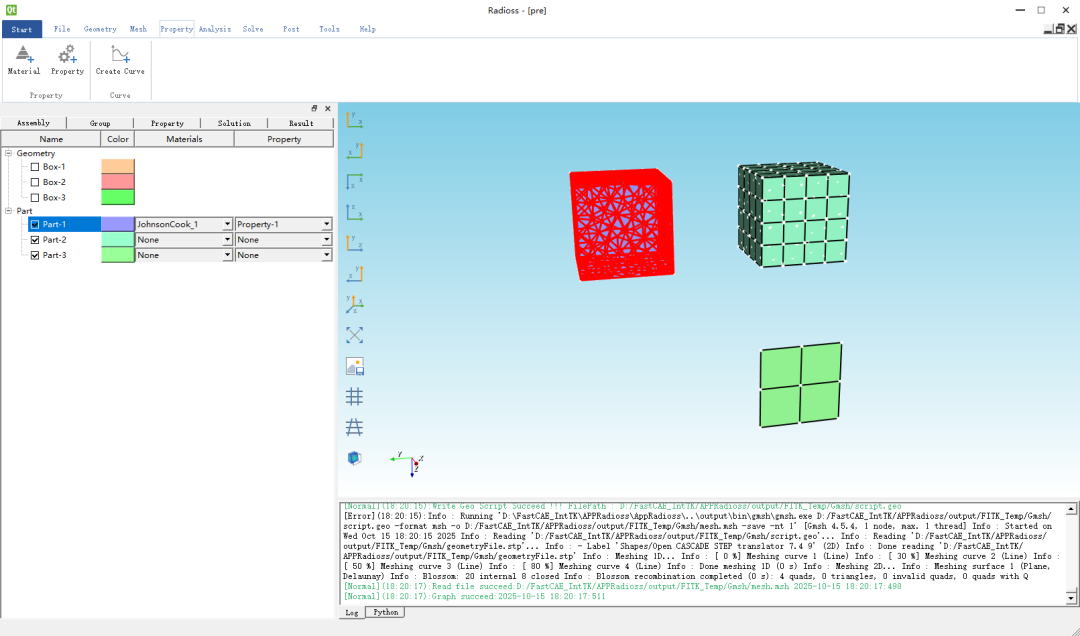
Task: Click Part-2 mint color swatch
Action: click(118, 240)
